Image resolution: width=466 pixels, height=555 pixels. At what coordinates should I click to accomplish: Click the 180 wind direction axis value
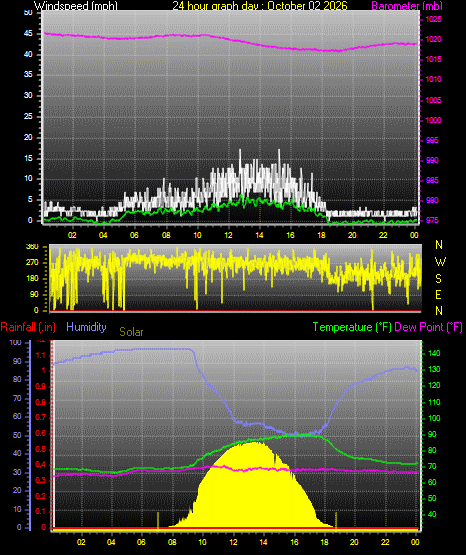[33, 279]
